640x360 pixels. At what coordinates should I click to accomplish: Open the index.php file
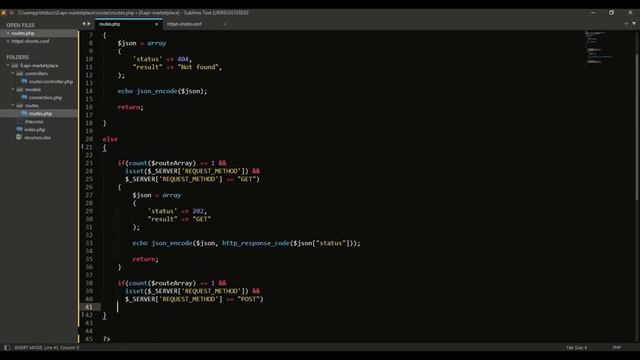35,129
